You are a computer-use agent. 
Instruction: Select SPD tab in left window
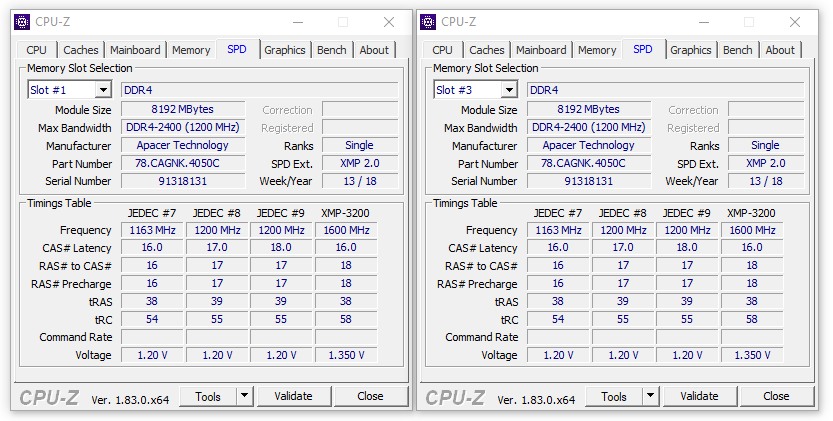click(237, 49)
